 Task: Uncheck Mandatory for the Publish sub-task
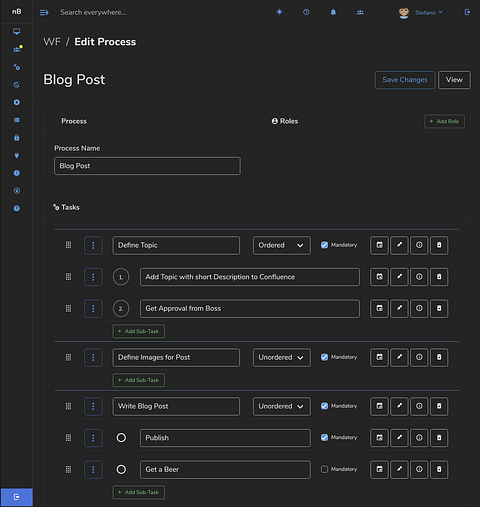pyautogui.click(x=324, y=438)
